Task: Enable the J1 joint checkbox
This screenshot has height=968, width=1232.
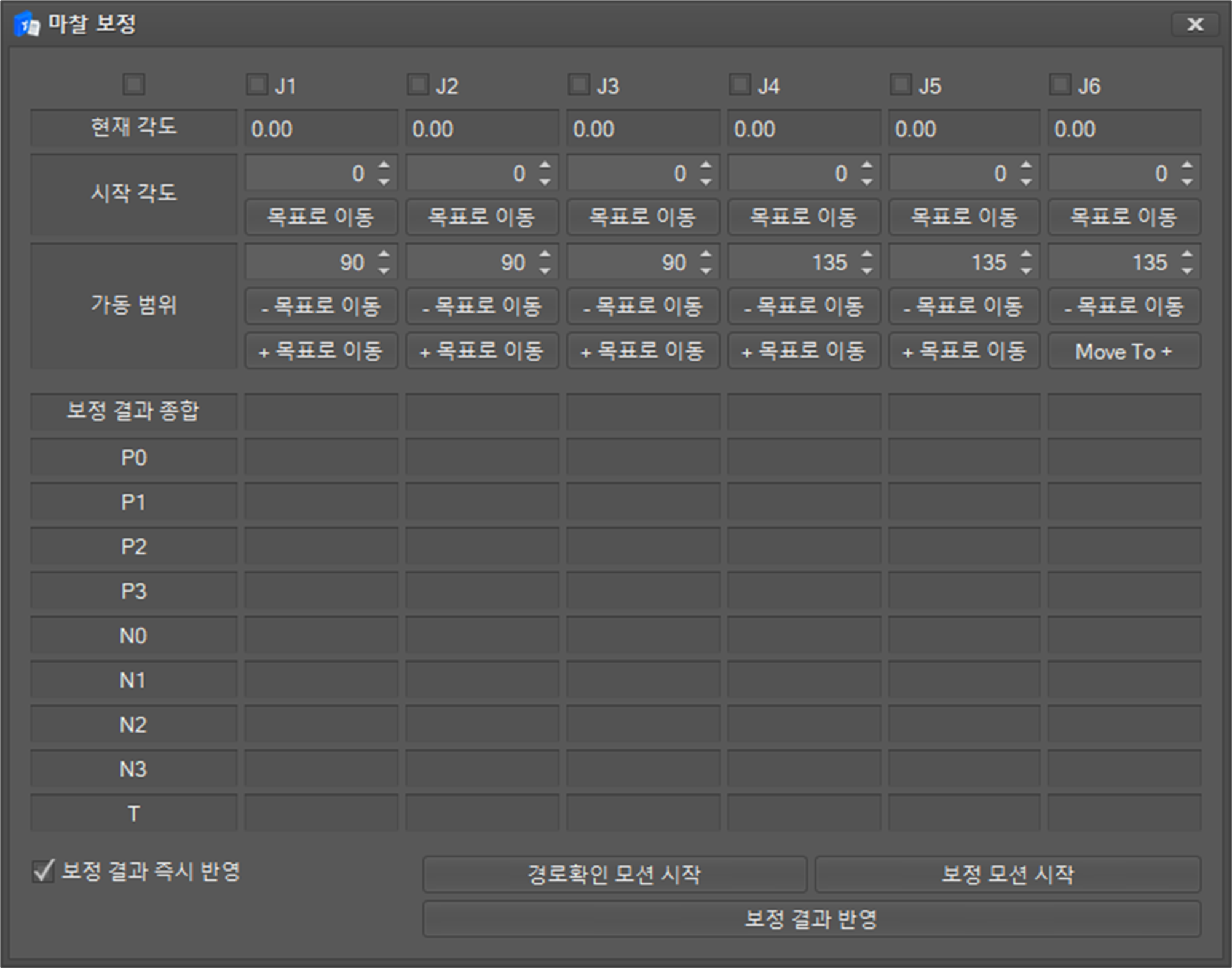Action: [257, 84]
